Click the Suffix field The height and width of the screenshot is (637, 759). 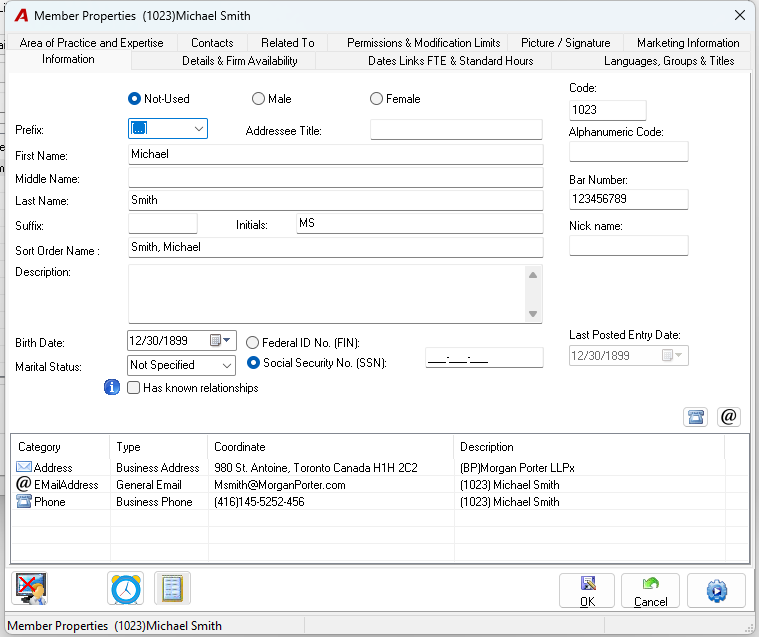[163, 223]
